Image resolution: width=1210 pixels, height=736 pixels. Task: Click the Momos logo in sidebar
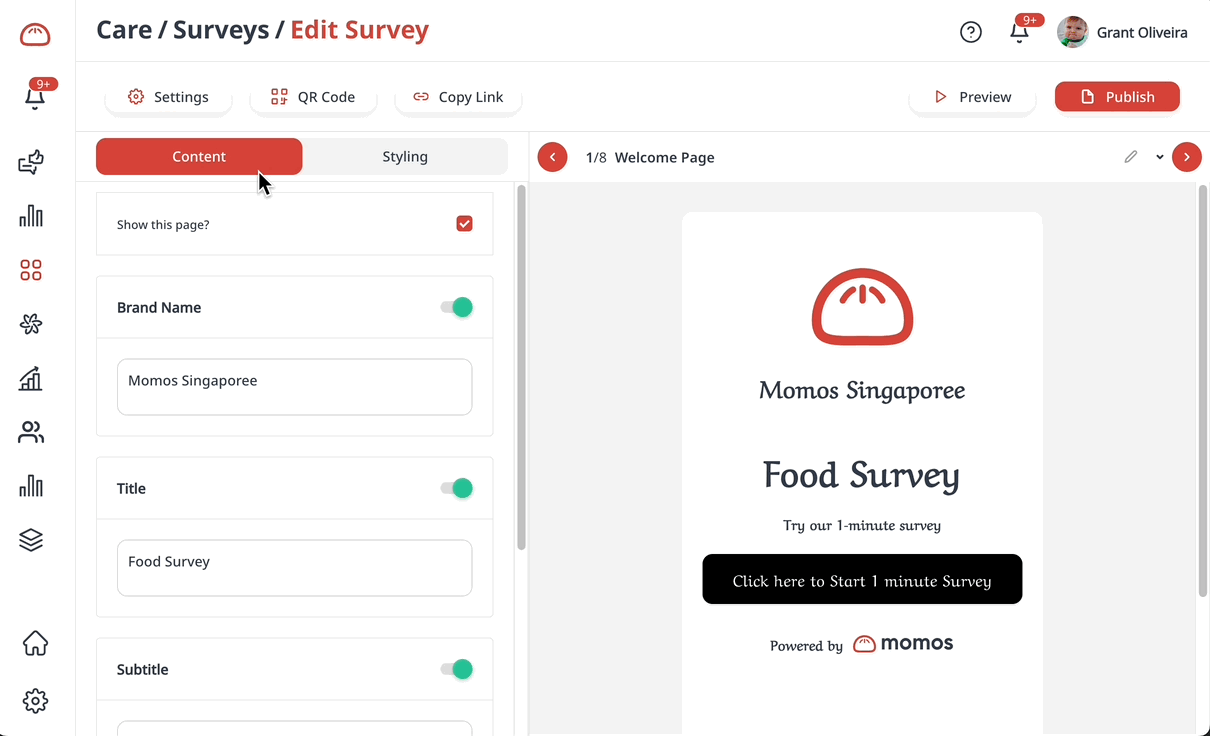coord(35,35)
